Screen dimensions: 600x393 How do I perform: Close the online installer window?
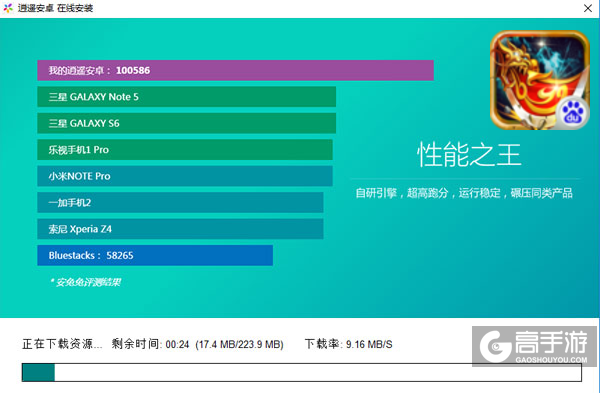click(588, 8)
